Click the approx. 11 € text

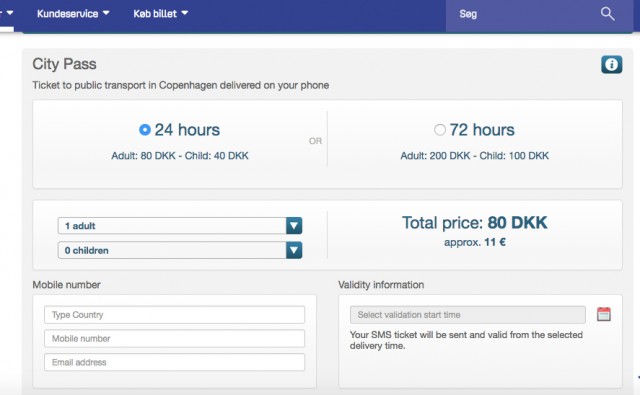tap(475, 242)
